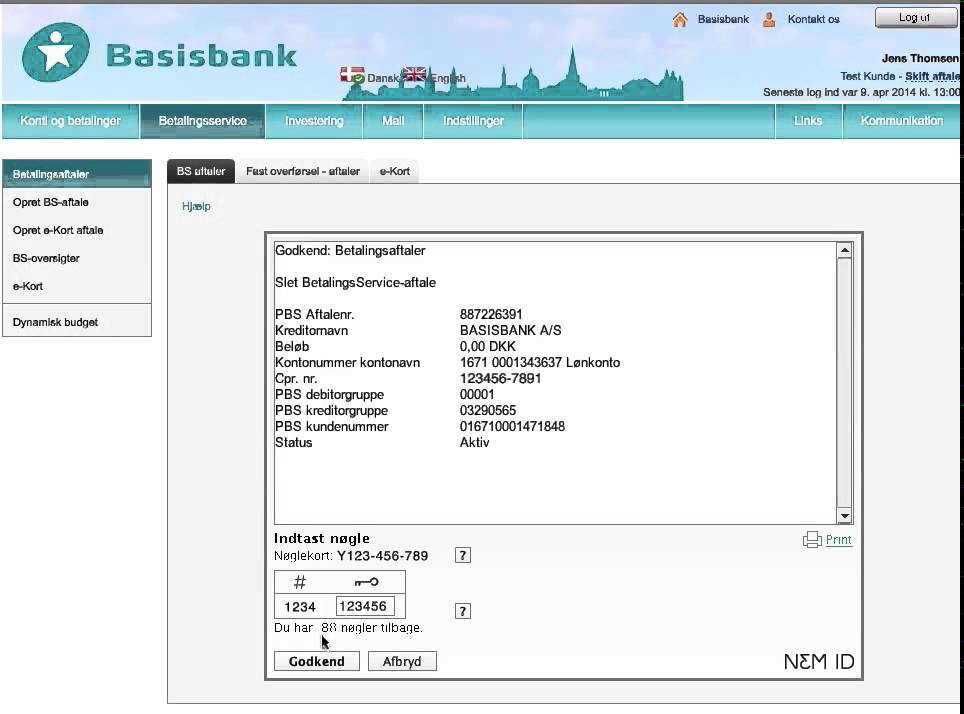Click the Kontakt os link text

click(813, 19)
